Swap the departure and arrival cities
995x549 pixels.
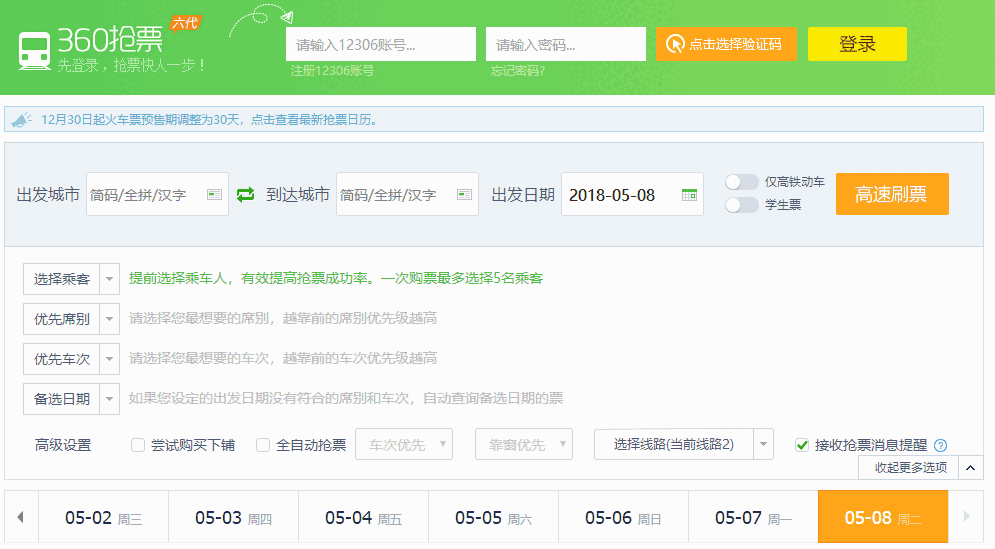(246, 195)
